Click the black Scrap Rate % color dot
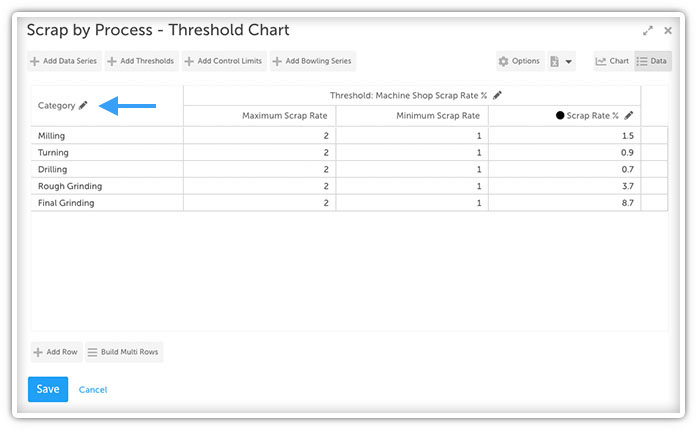The height and width of the screenshot is (430, 697). pyautogui.click(x=560, y=116)
